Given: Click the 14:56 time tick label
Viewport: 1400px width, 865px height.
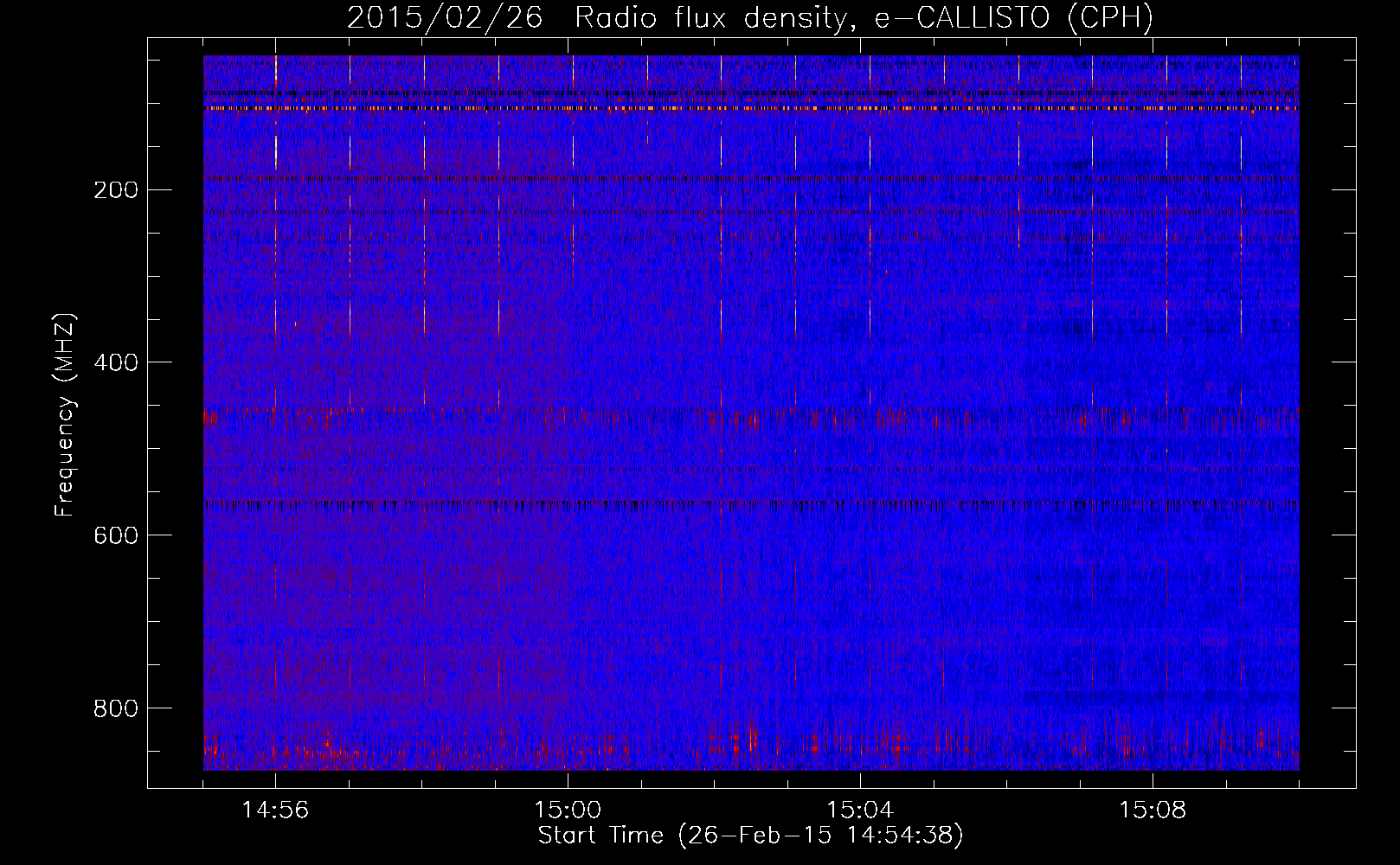Looking at the screenshot, I should 275,811.
